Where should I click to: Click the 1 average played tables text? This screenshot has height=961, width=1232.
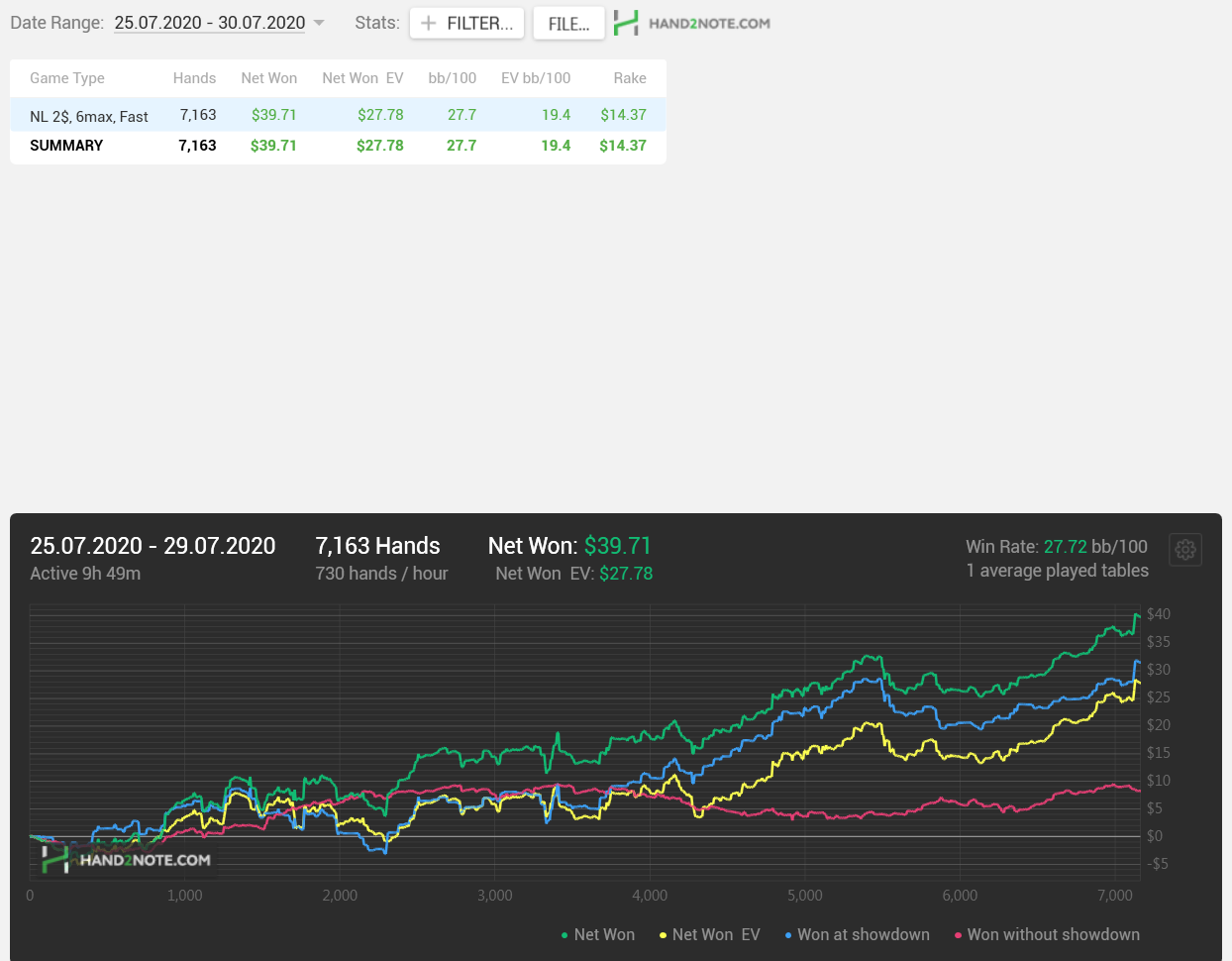point(1058,571)
